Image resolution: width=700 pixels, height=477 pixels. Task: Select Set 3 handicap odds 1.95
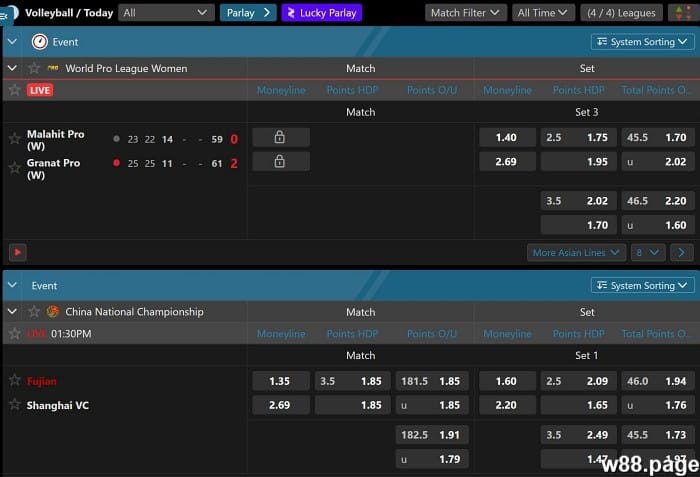pyautogui.click(x=579, y=161)
